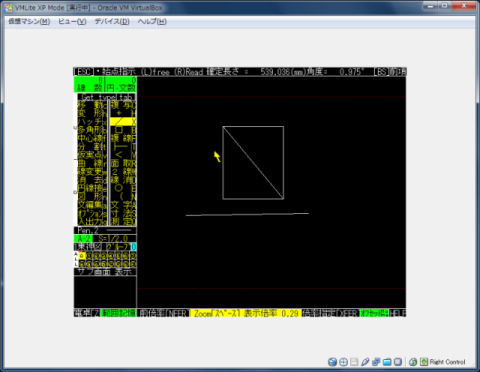The image size is (480, 372).
Task: Choose the highlighted line / tool
Action: pos(123,121)
